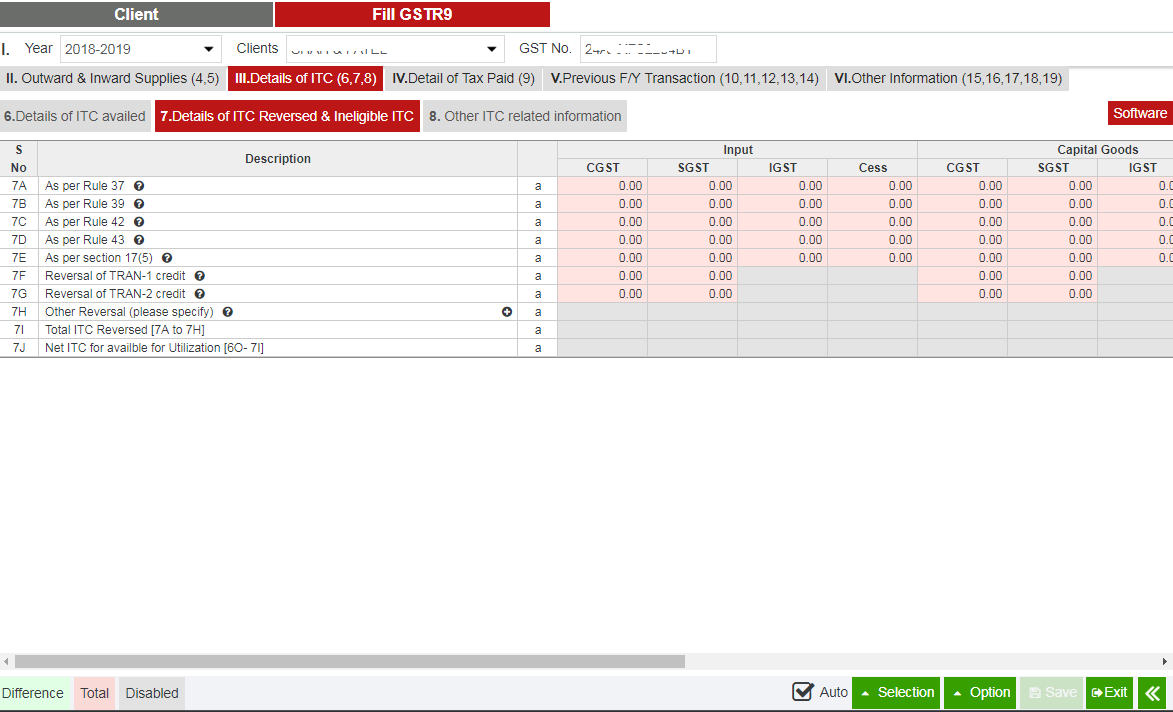
Task: Click help icon for TRAN-1 credit reversal
Action: coord(200,276)
